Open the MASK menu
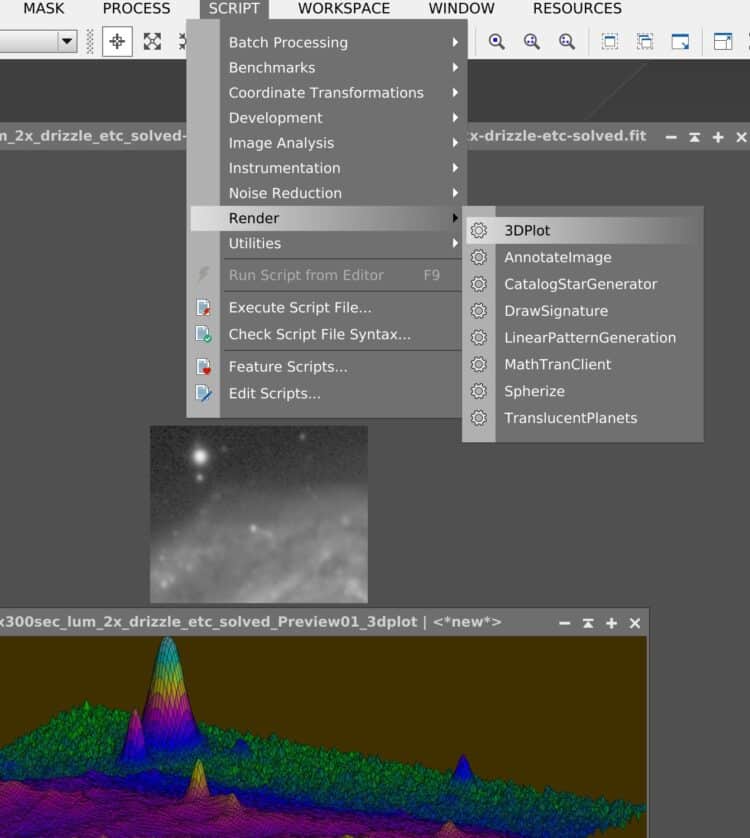The height and width of the screenshot is (838, 750). 43,9
